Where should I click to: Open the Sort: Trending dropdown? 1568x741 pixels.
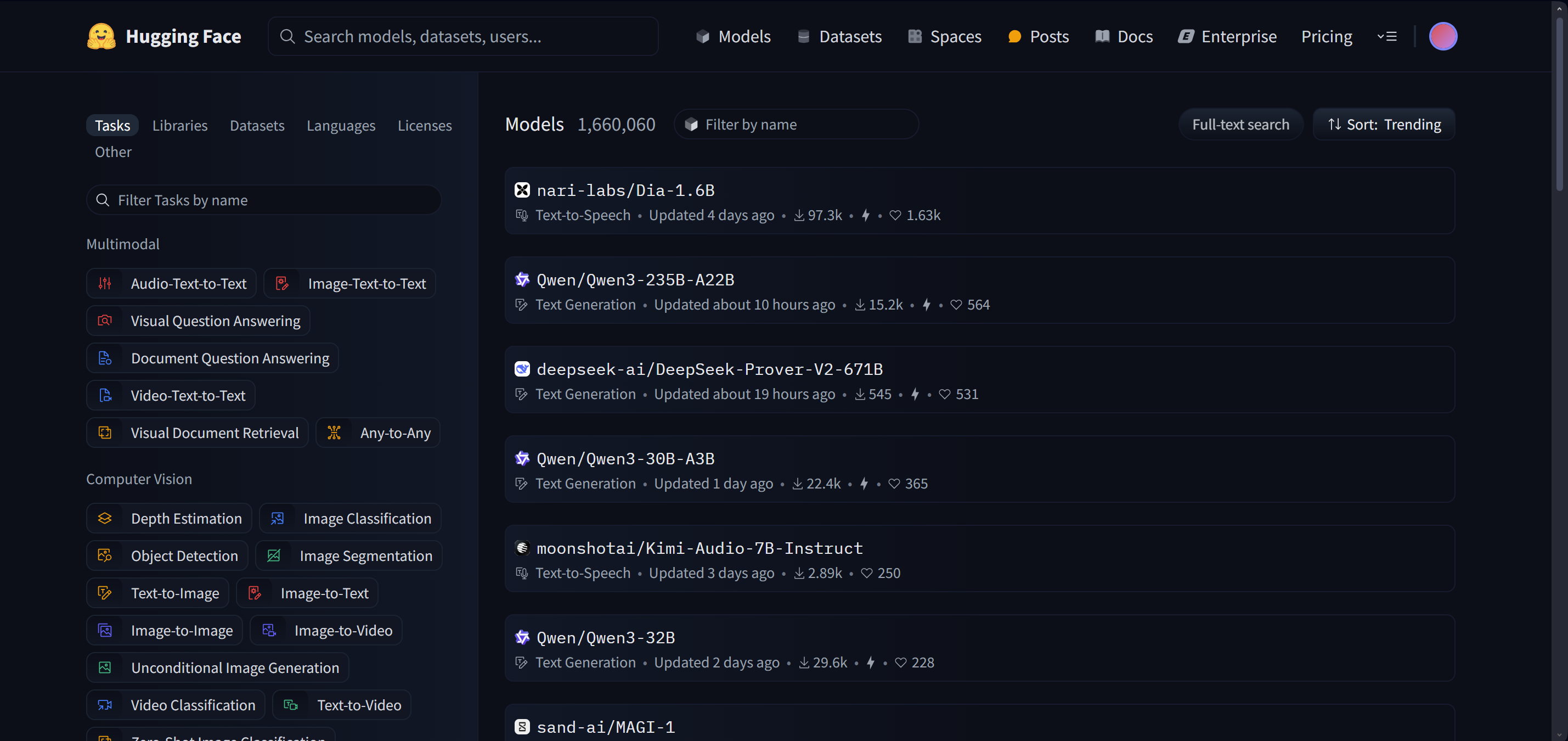coord(1384,124)
